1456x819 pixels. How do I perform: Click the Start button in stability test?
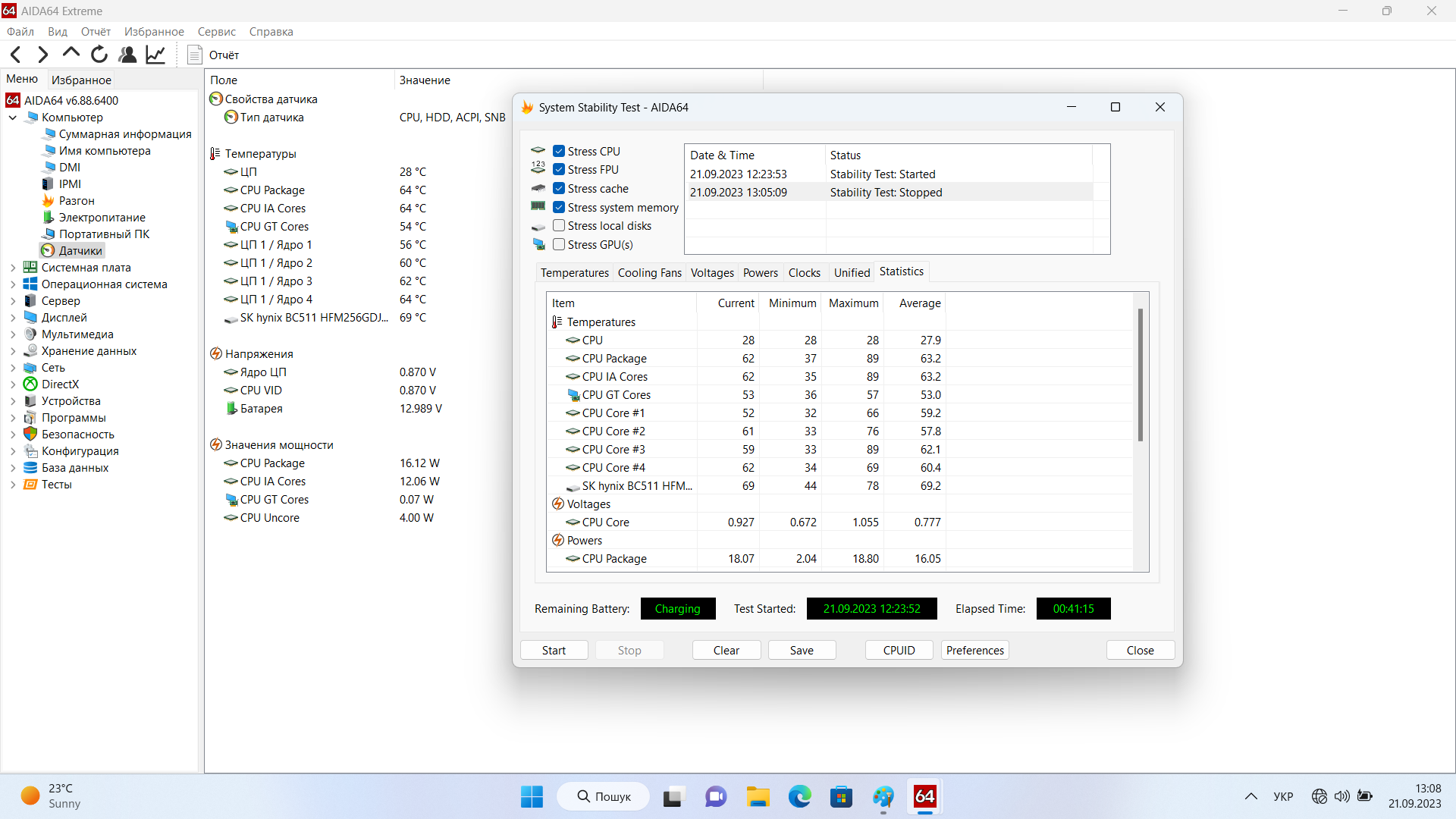click(554, 651)
